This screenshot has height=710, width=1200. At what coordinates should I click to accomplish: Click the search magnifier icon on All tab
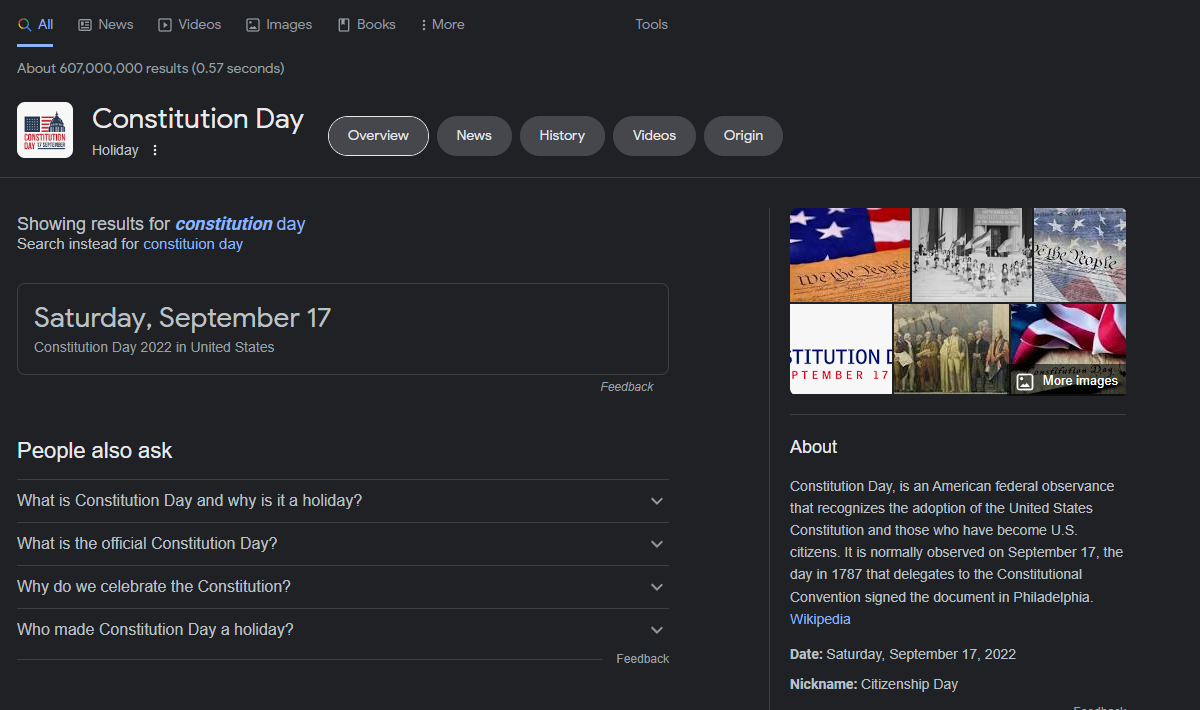point(24,24)
